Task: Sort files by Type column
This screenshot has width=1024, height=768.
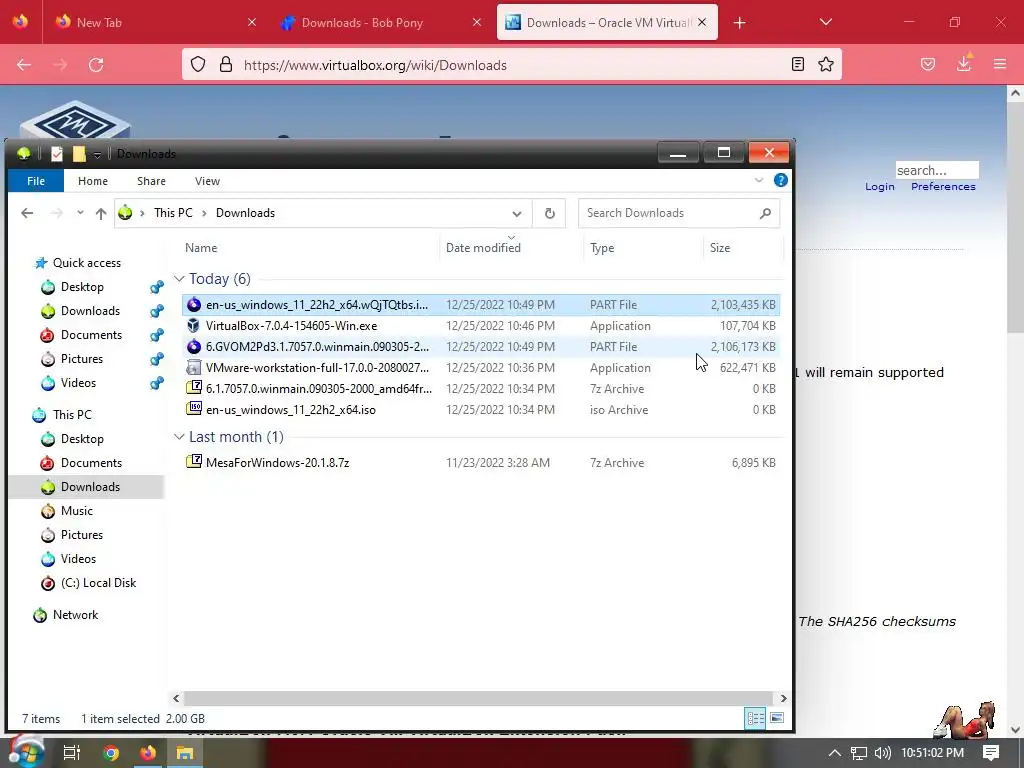Action: (x=602, y=248)
